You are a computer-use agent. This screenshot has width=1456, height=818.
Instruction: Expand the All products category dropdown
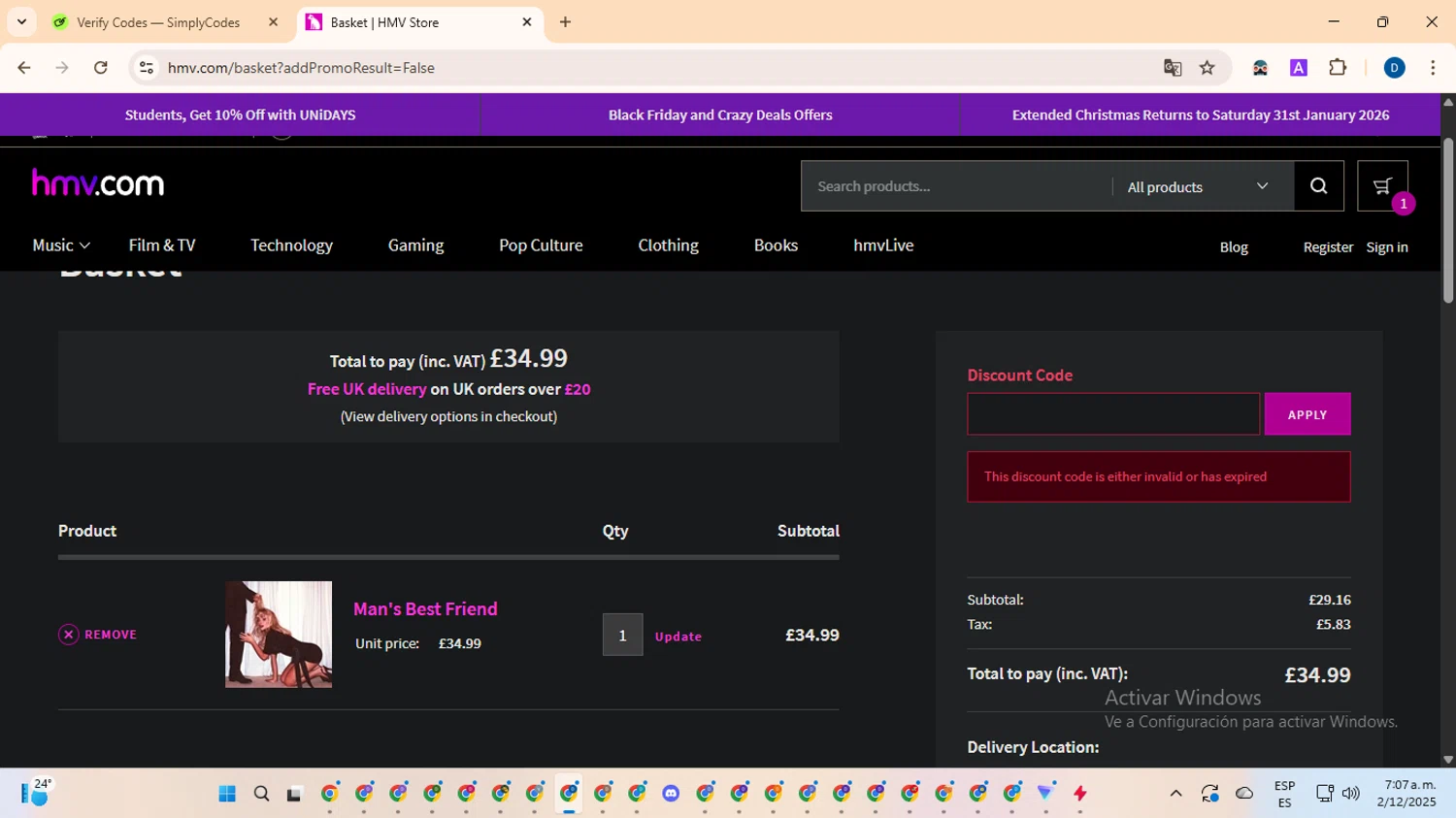[1198, 187]
